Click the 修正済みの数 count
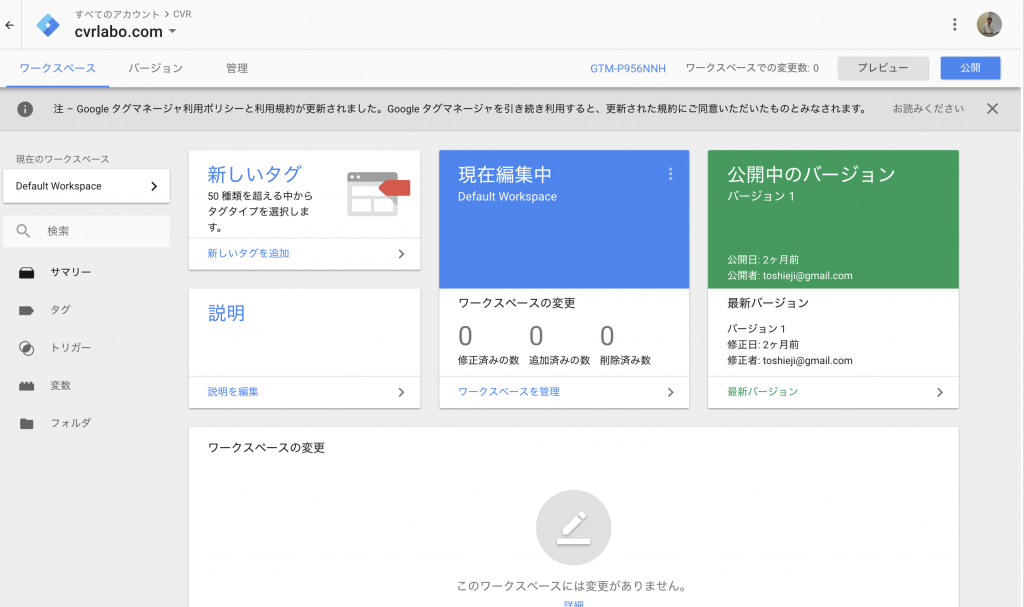This screenshot has height=607, width=1024. coord(465,336)
